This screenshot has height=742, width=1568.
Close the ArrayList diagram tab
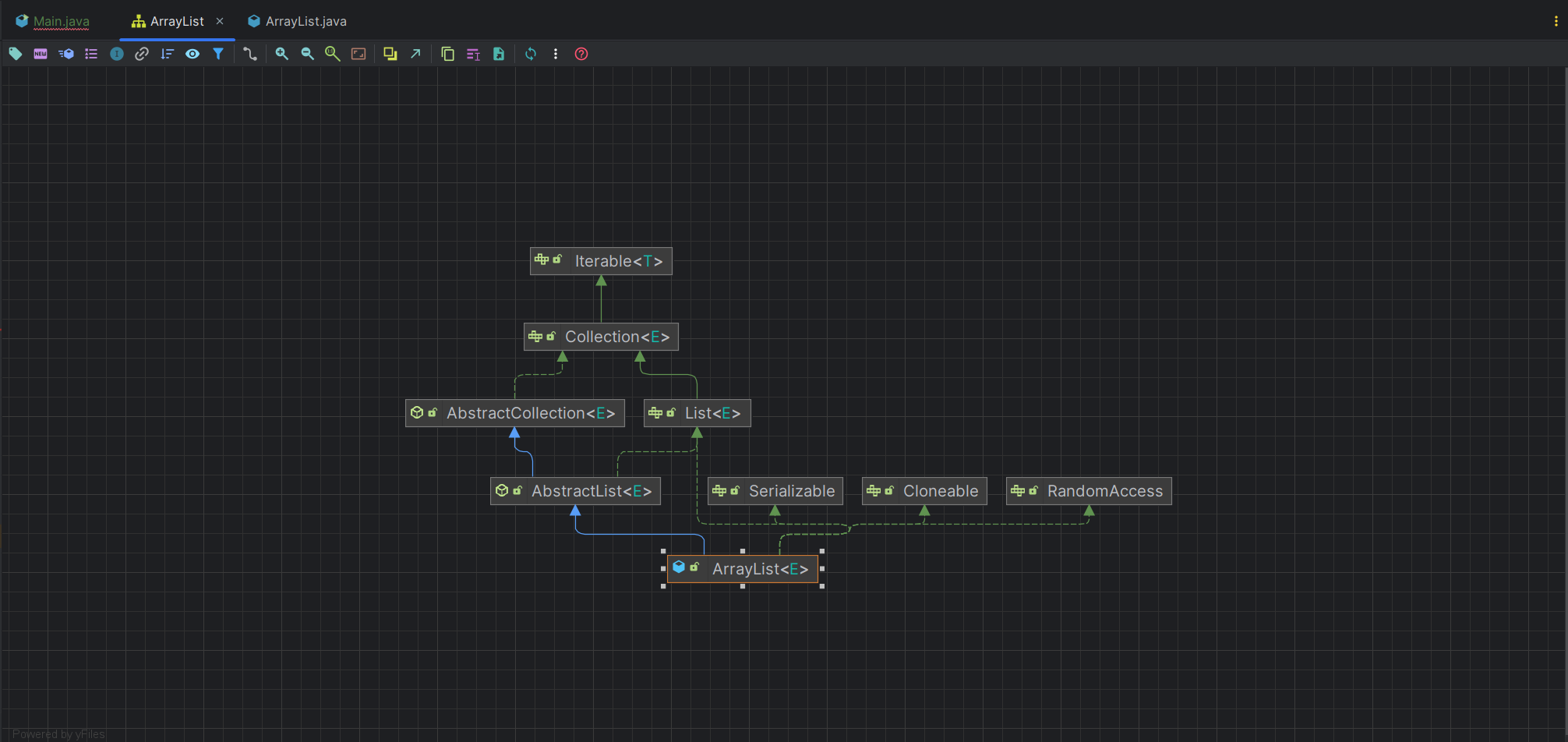220,21
